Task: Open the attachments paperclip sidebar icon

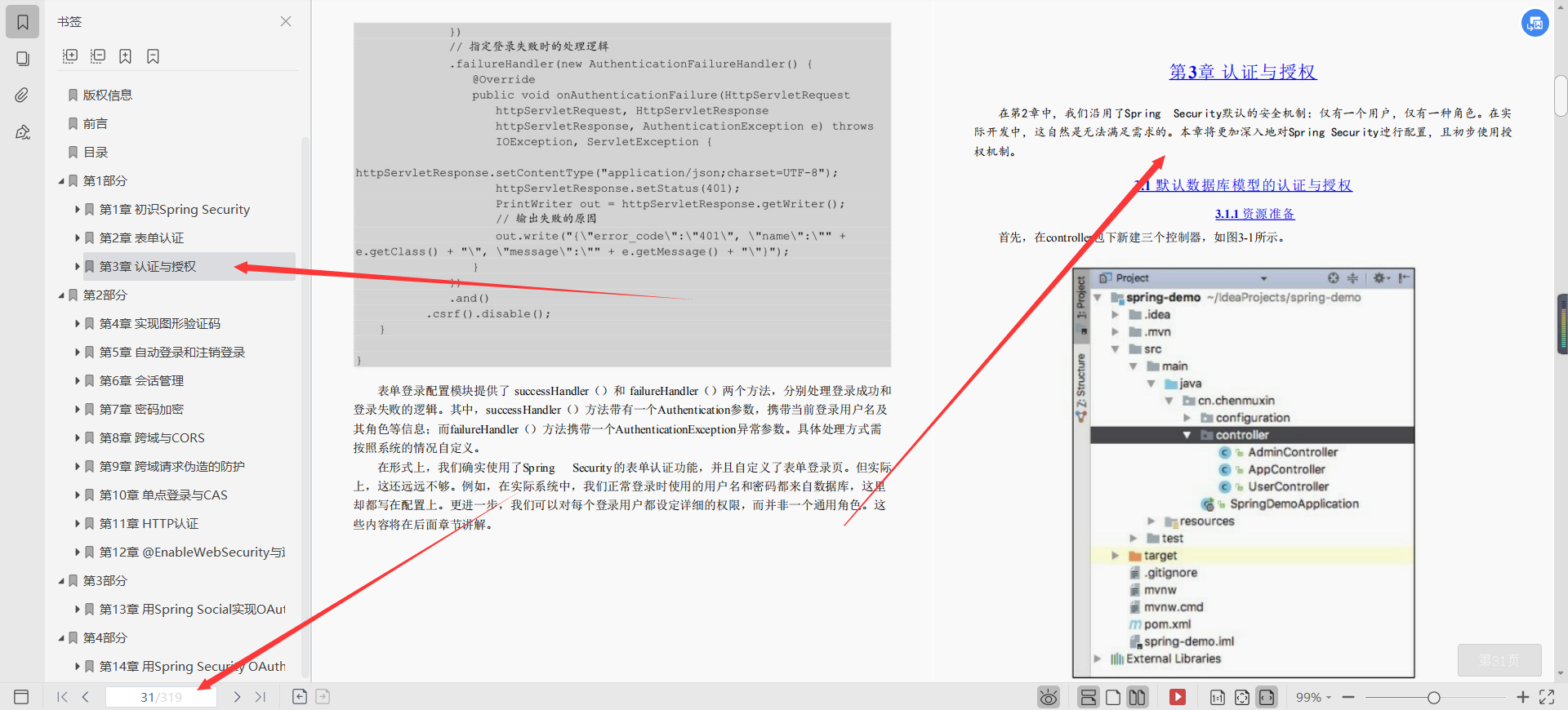Action: point(23,95)
